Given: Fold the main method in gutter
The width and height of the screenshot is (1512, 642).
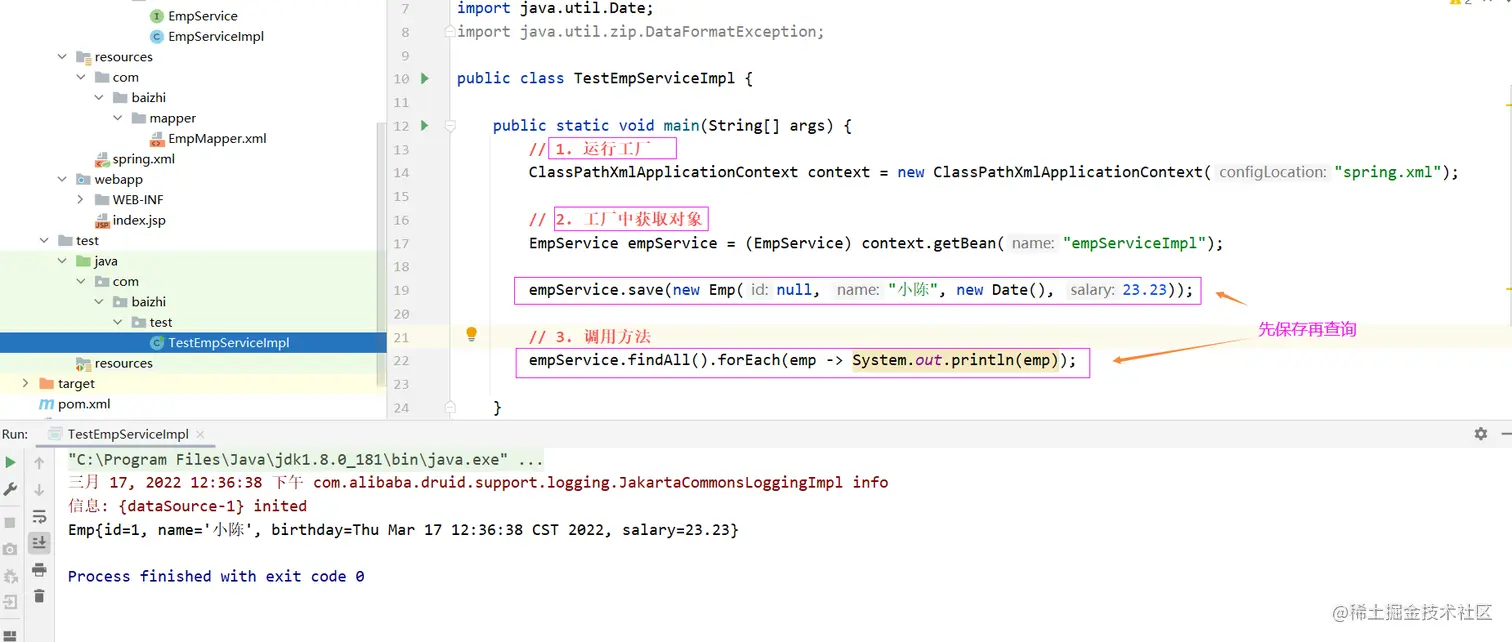Looking at the screenshot, I should [x=450, y=126].
